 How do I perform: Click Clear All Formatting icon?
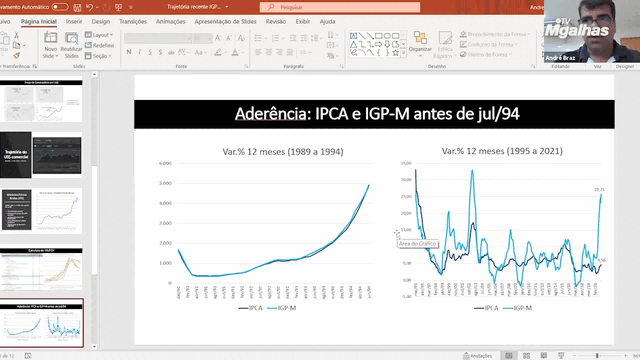tap(241, 38)
